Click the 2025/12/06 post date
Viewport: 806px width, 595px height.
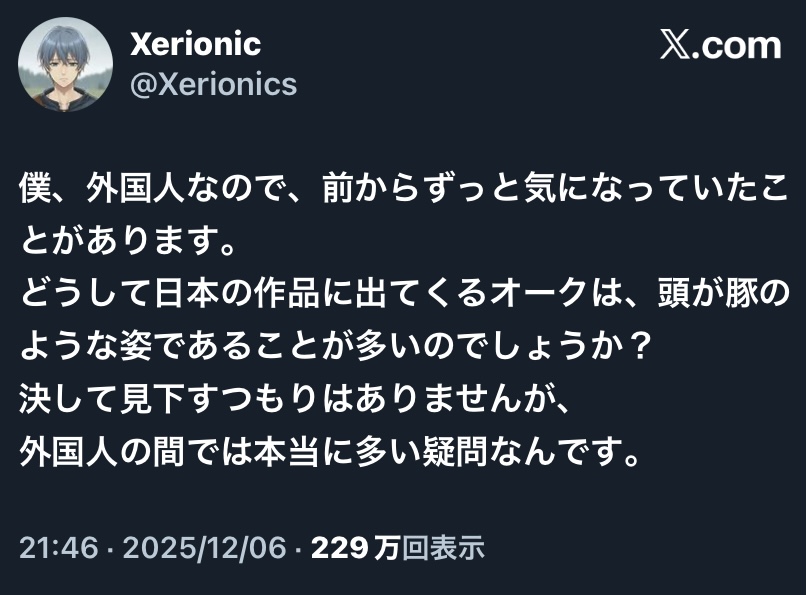click(207, 547)
